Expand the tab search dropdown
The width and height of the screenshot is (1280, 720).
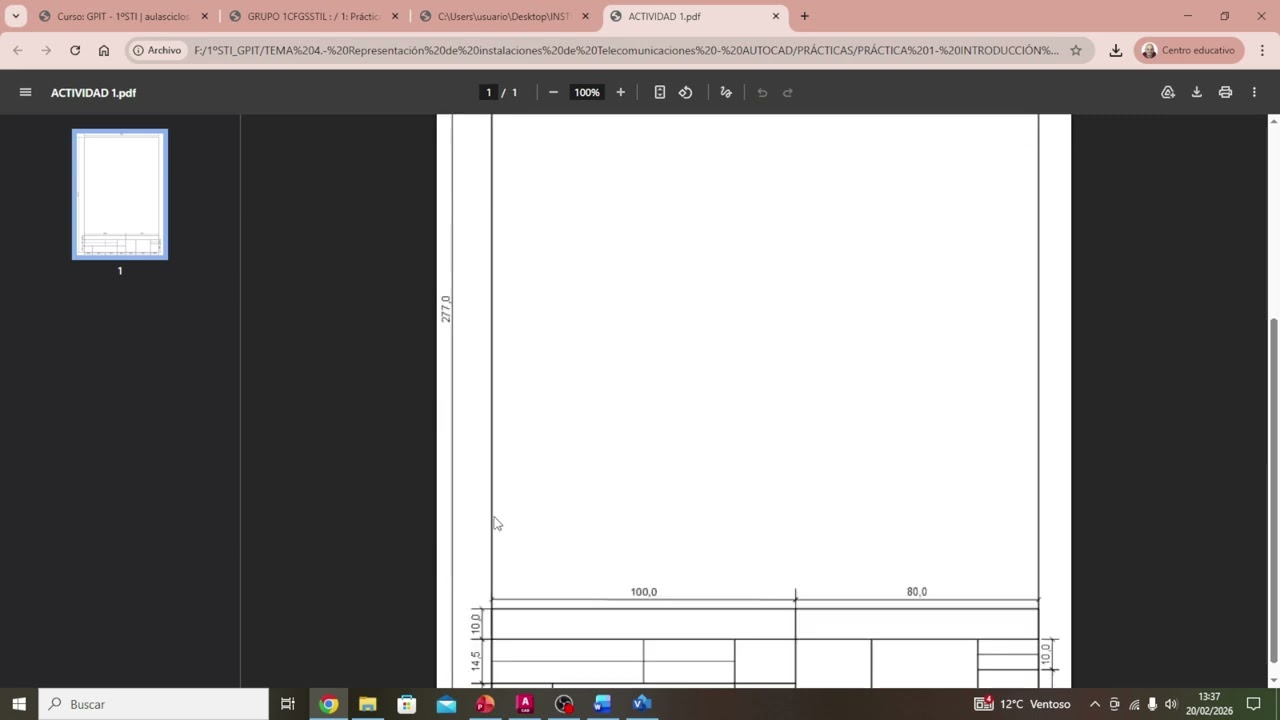(x=16, y=16)
